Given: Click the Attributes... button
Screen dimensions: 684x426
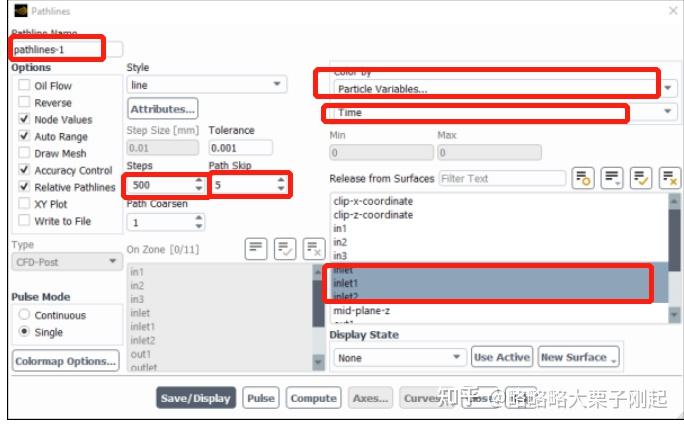Looking at the screenshot, I should click(x=163, y=109).
